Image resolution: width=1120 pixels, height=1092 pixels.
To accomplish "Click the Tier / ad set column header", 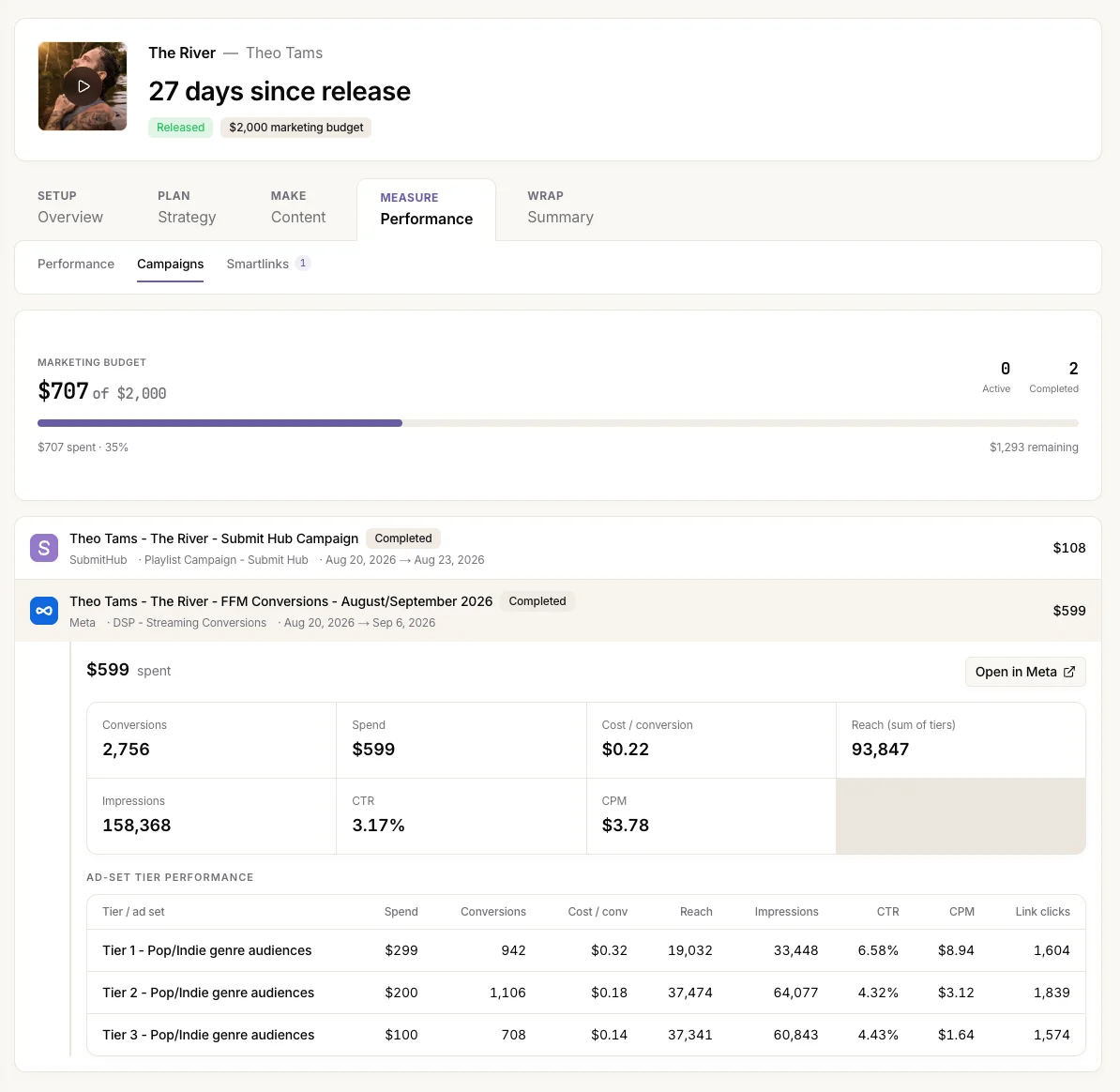I will coord(133,911).
